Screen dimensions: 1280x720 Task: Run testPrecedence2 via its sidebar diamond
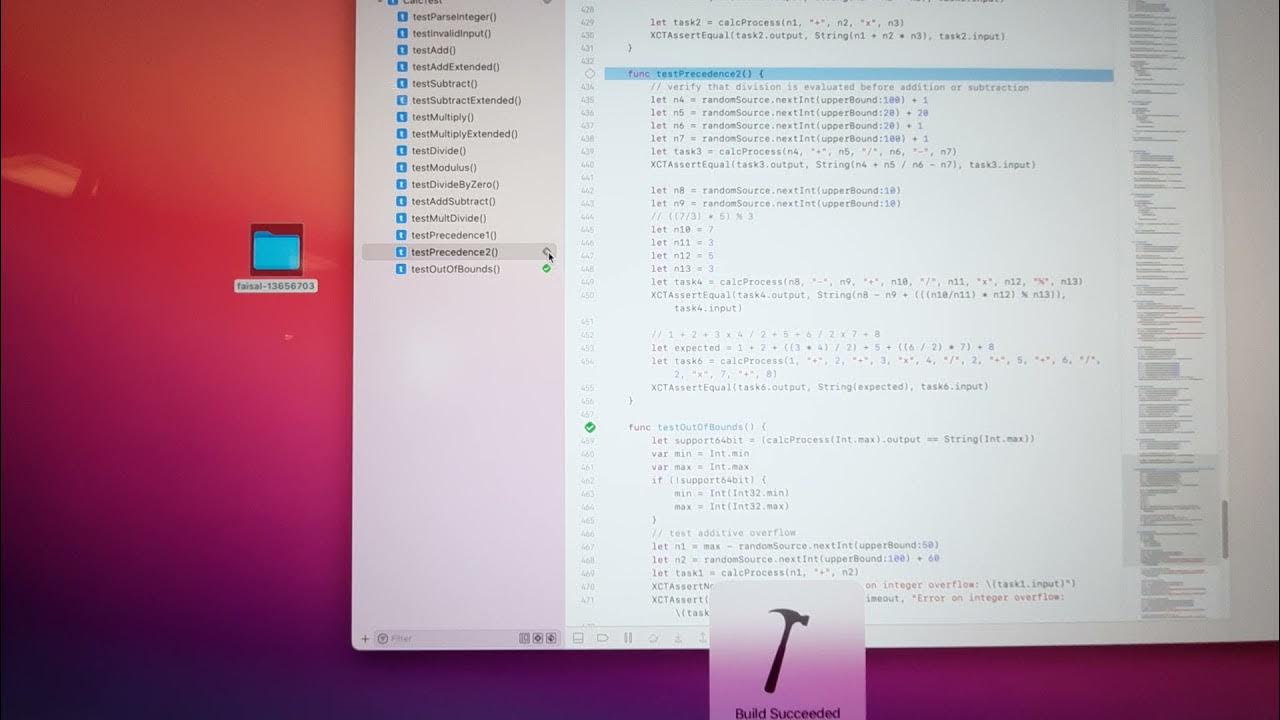point(546,252)
